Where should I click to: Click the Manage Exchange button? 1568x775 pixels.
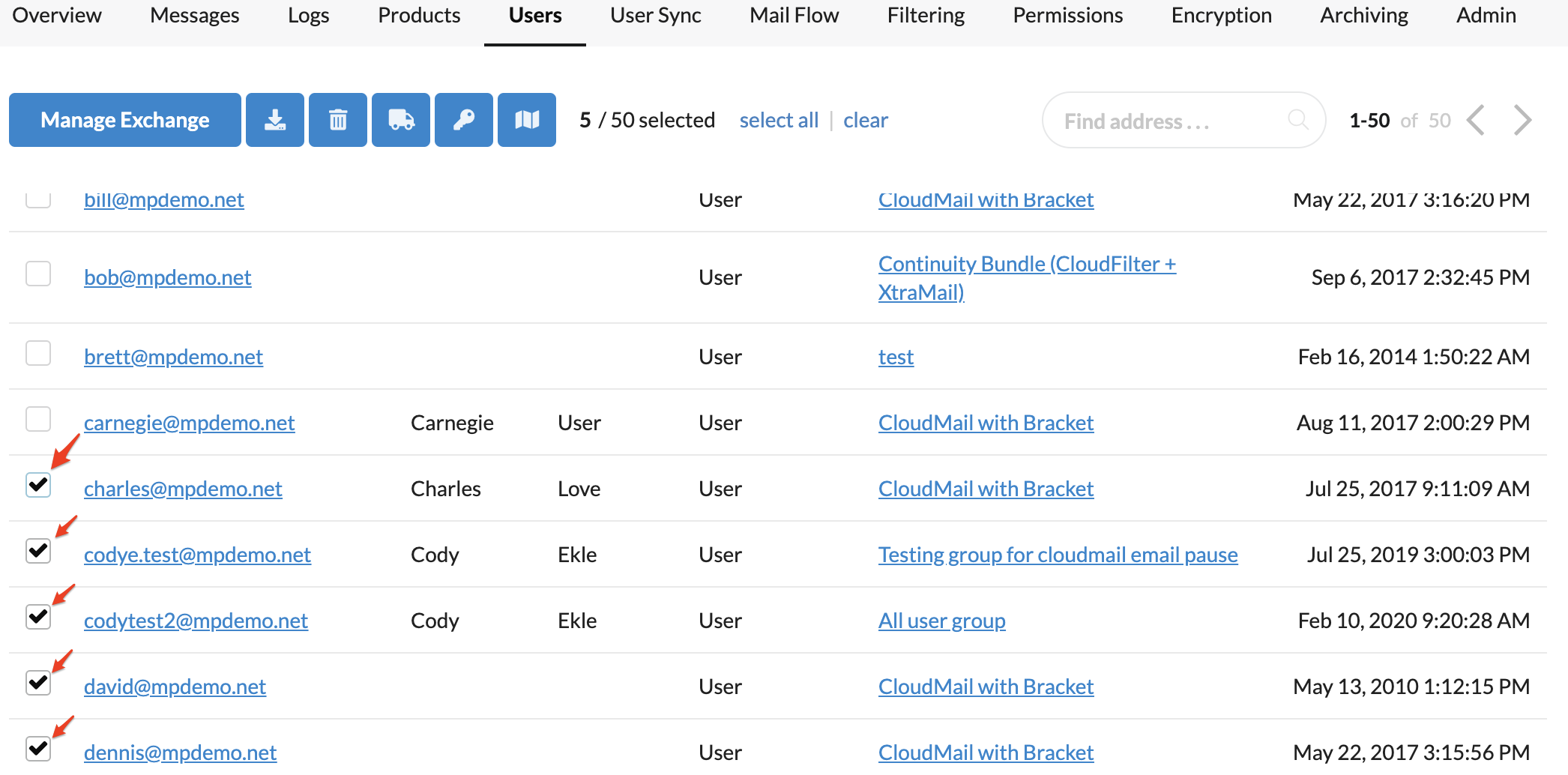click(125, 120)
